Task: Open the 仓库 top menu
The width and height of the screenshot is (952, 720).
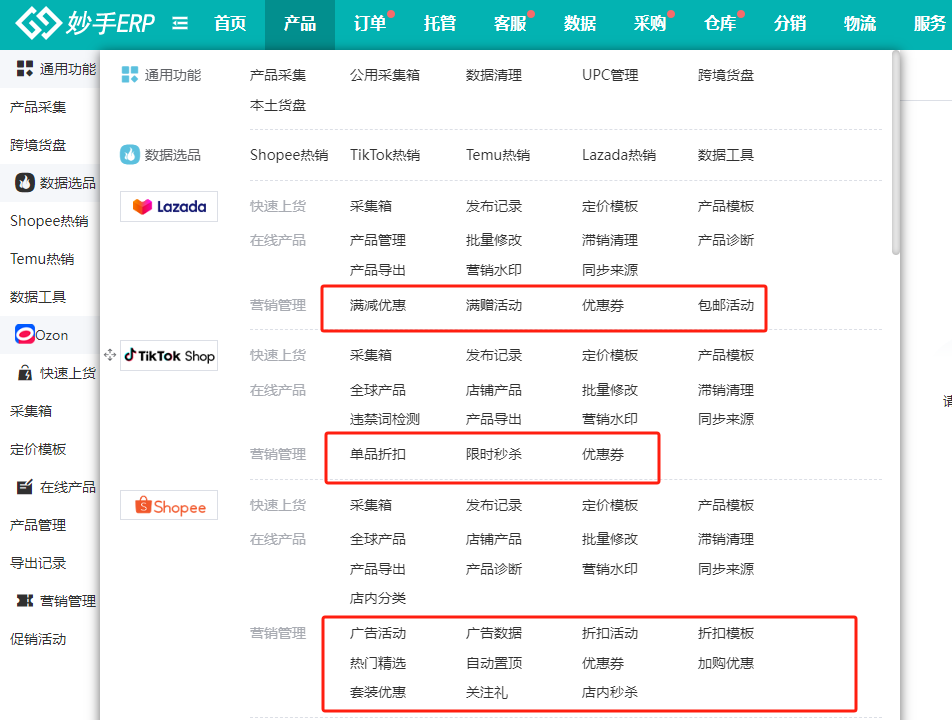Action: (720, 24)
